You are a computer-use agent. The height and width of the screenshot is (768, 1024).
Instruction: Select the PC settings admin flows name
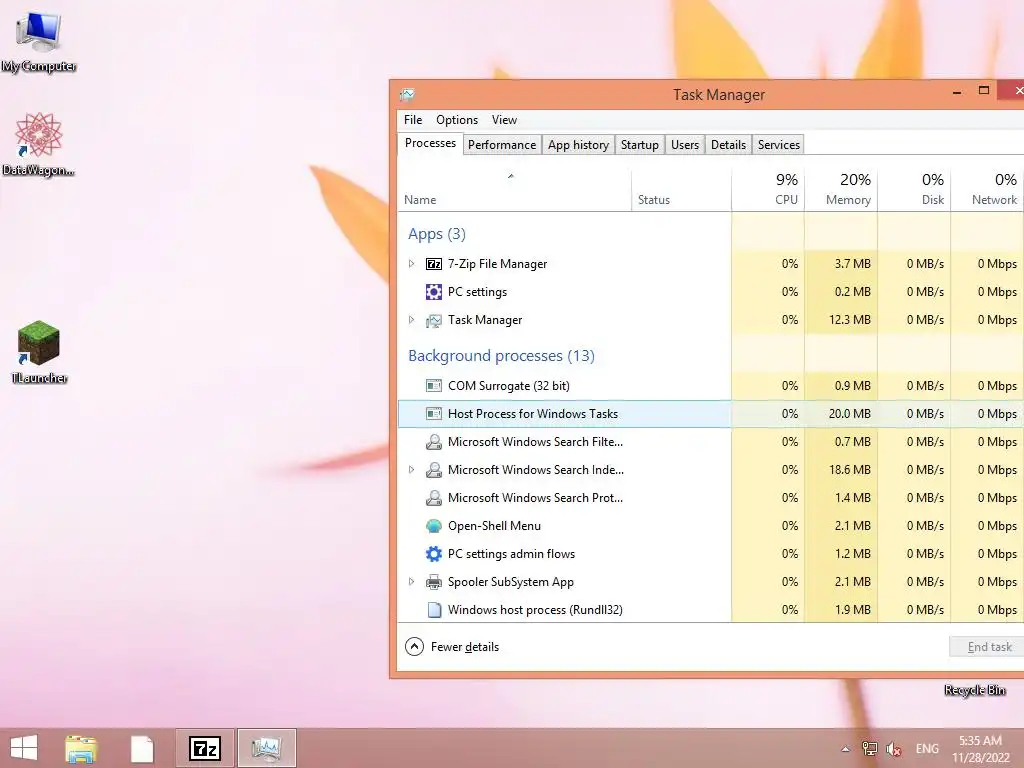[511, 554]
